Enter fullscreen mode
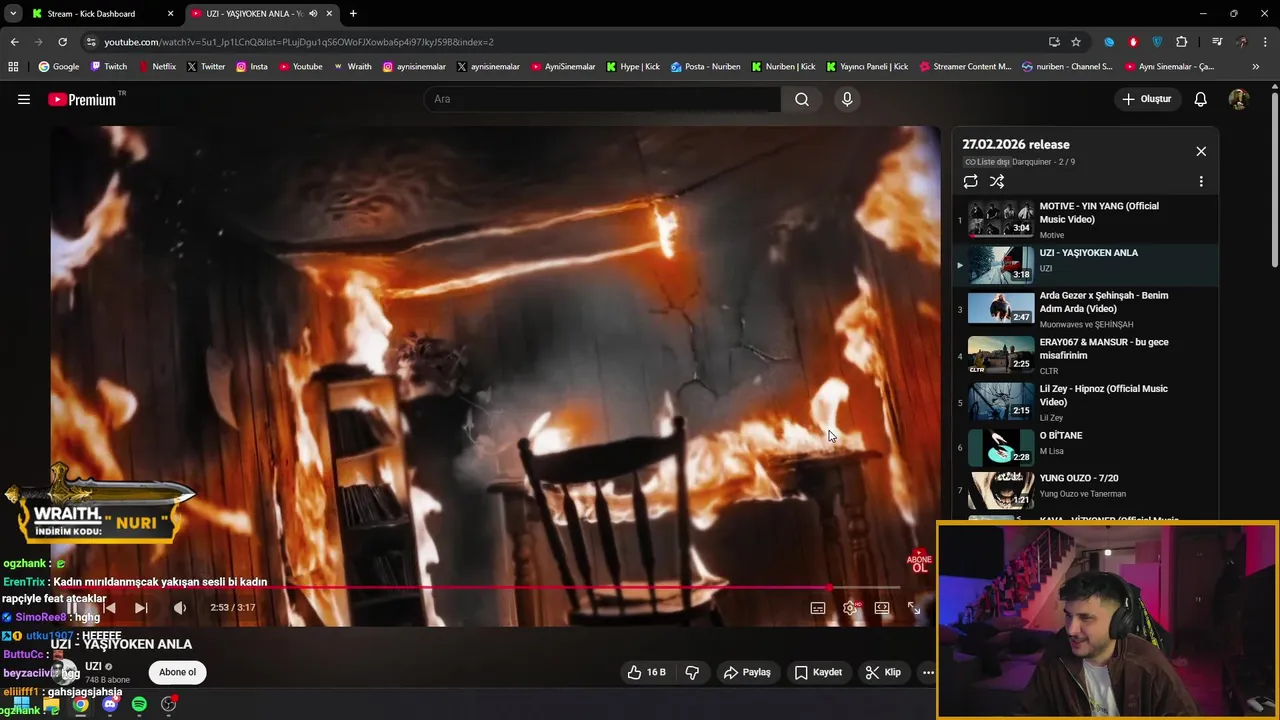The height and width of the screenshot is (720, 1280). (x=914, y=608)
